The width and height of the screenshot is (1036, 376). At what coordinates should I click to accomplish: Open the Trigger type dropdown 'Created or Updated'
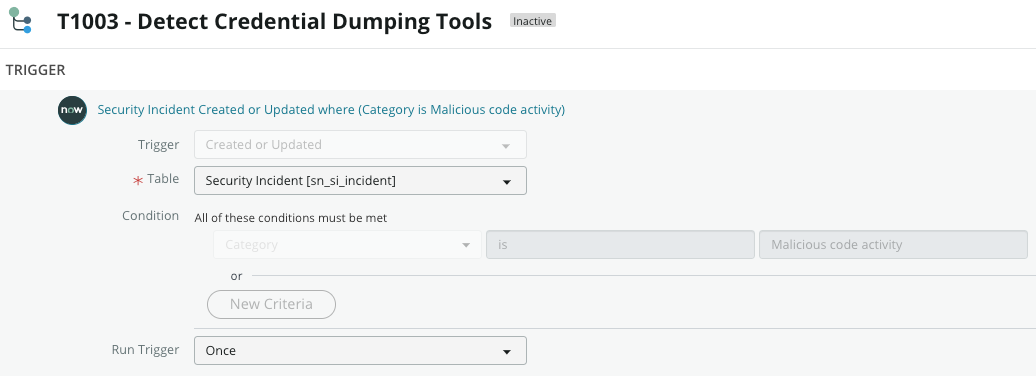click(360, 145)
